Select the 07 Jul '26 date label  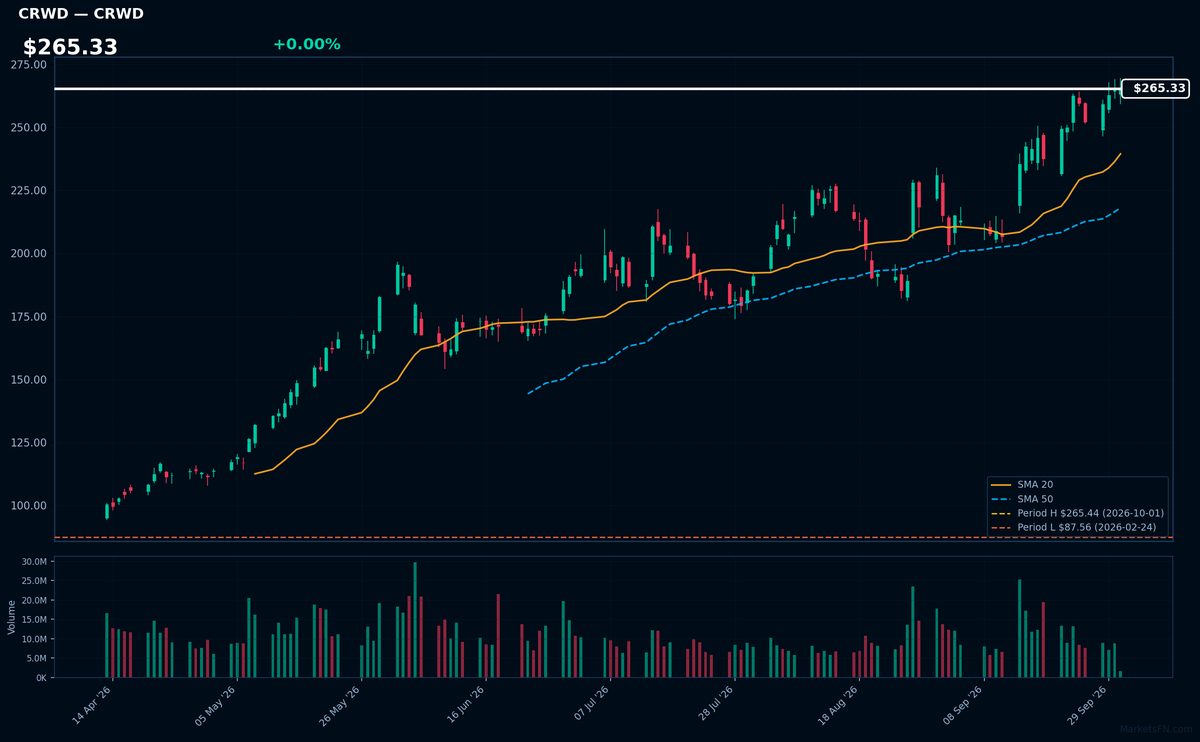pyautogui.click(x=590, y=705)
